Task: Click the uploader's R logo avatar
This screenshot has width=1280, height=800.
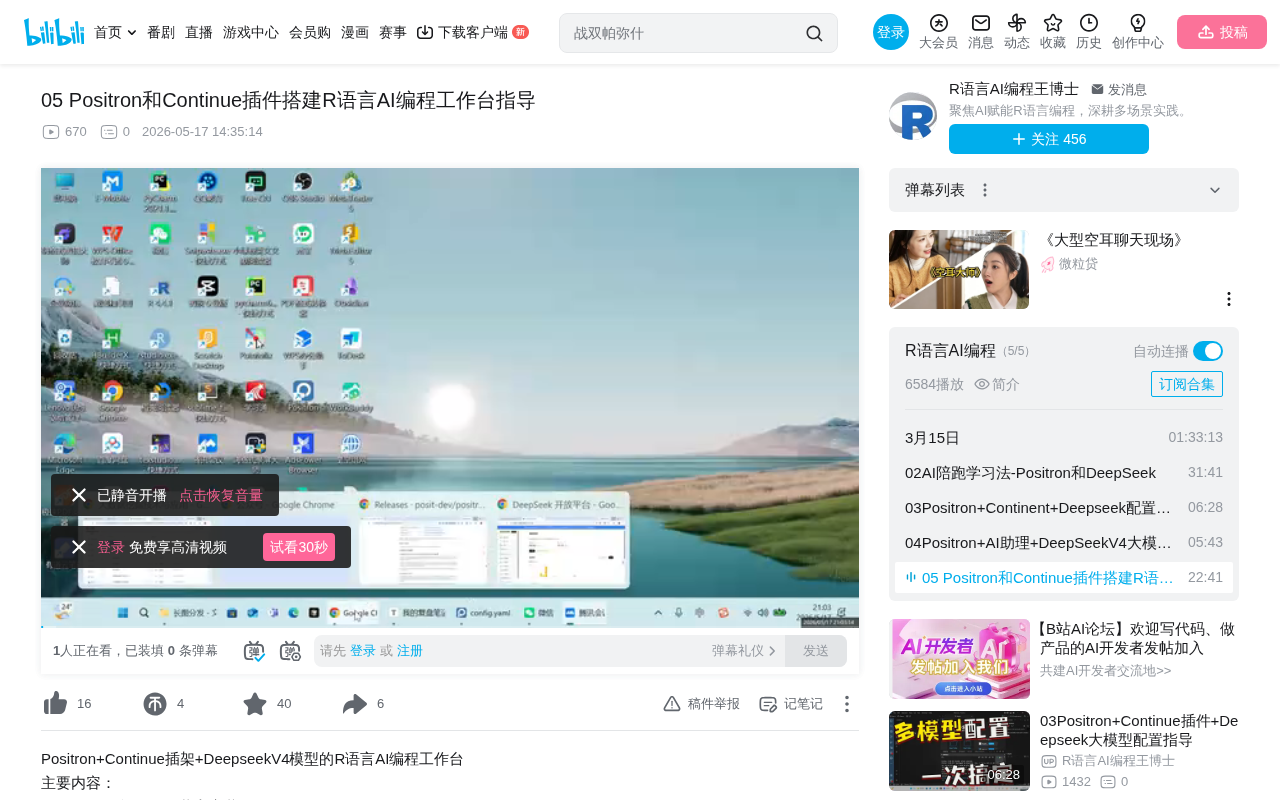Action: coord(913,117)
